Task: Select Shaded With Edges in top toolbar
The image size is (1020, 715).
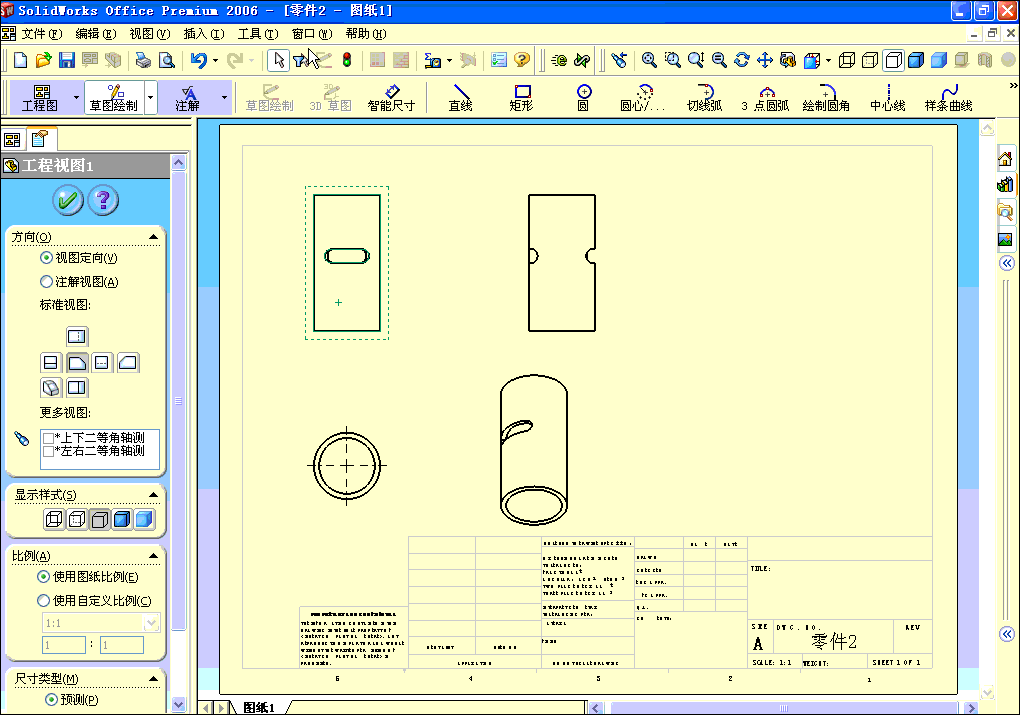Action: click(x=916, y=61)
